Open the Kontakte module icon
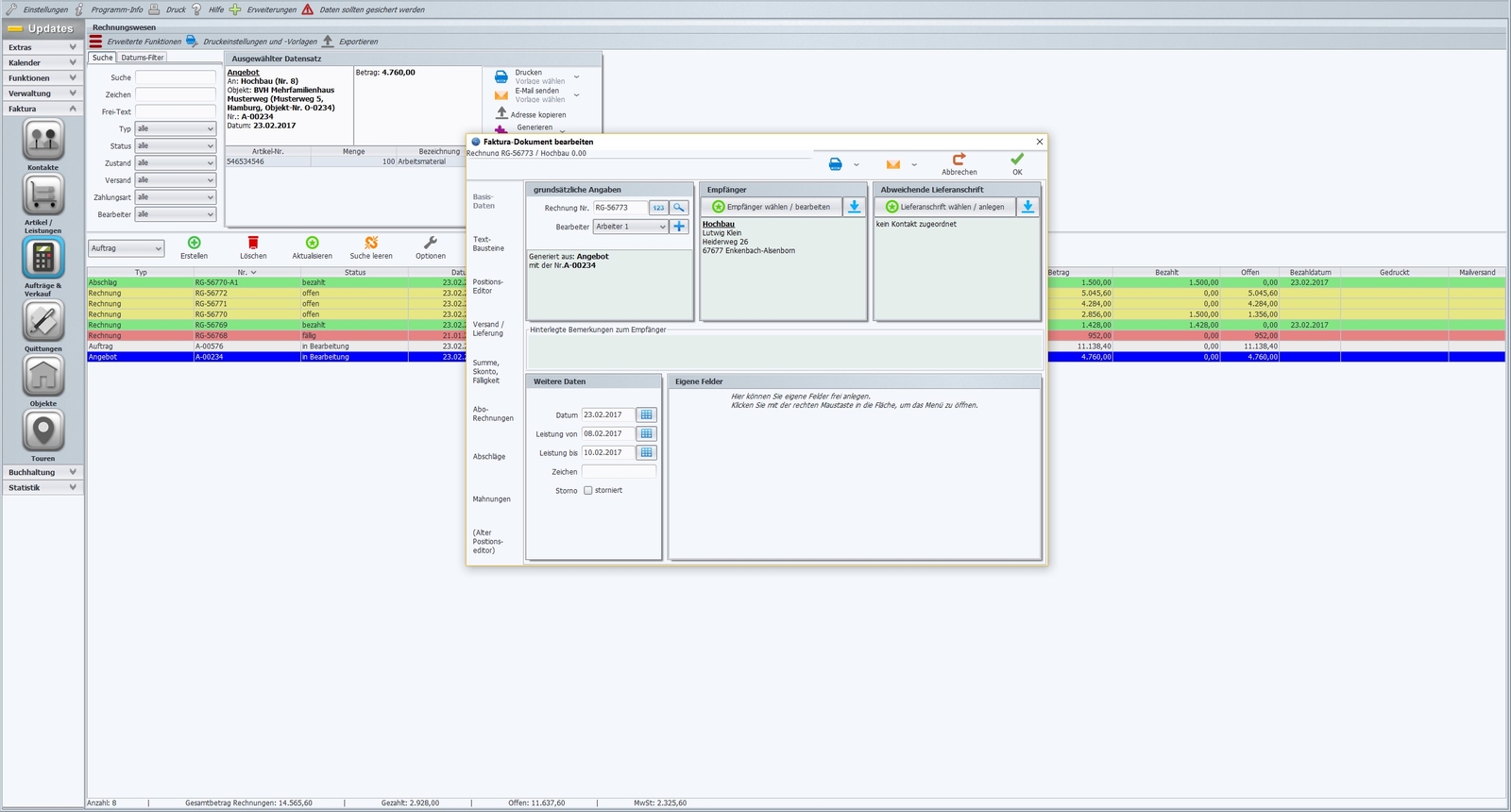The width and height of the screenshot is (1511, 812). pyautogui.click(x=43, y=141)
